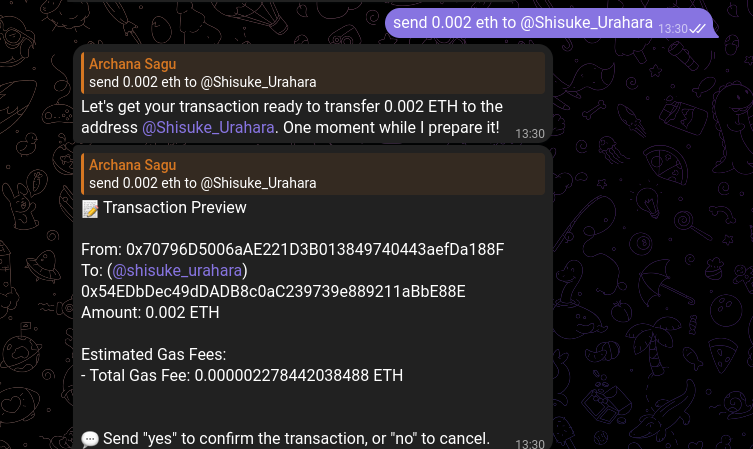
Task: Click the 13:30 timestamp after "while I prepare it!"
Action: click(x=530, y=134)
